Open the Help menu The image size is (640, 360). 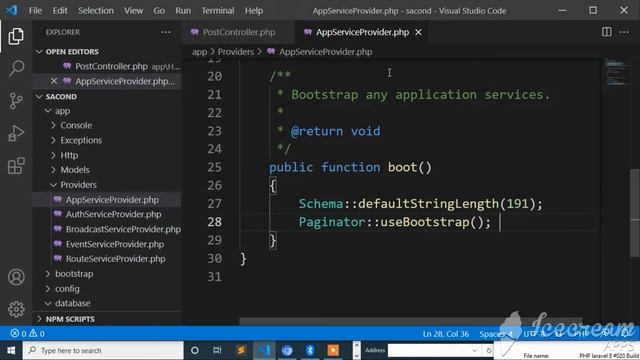coord(254,10)
